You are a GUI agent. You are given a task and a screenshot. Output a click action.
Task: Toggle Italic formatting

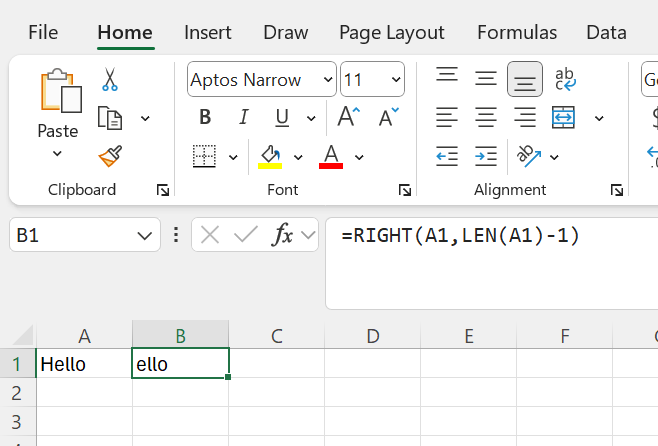(243, 117)
